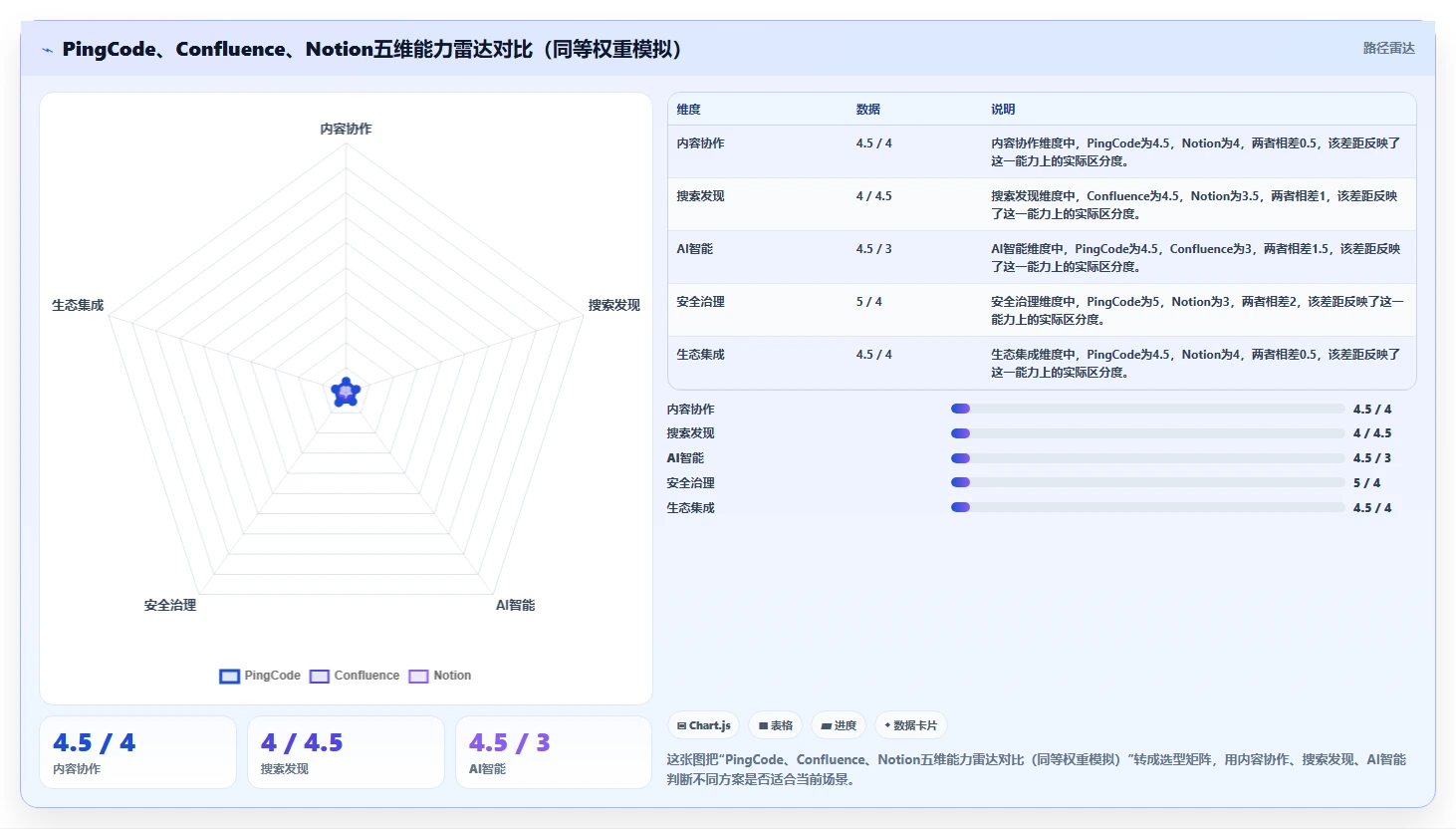Click the summary paragraph below the tags
The height and width of the screenshot is (829, 1456).
[1036, 769]
